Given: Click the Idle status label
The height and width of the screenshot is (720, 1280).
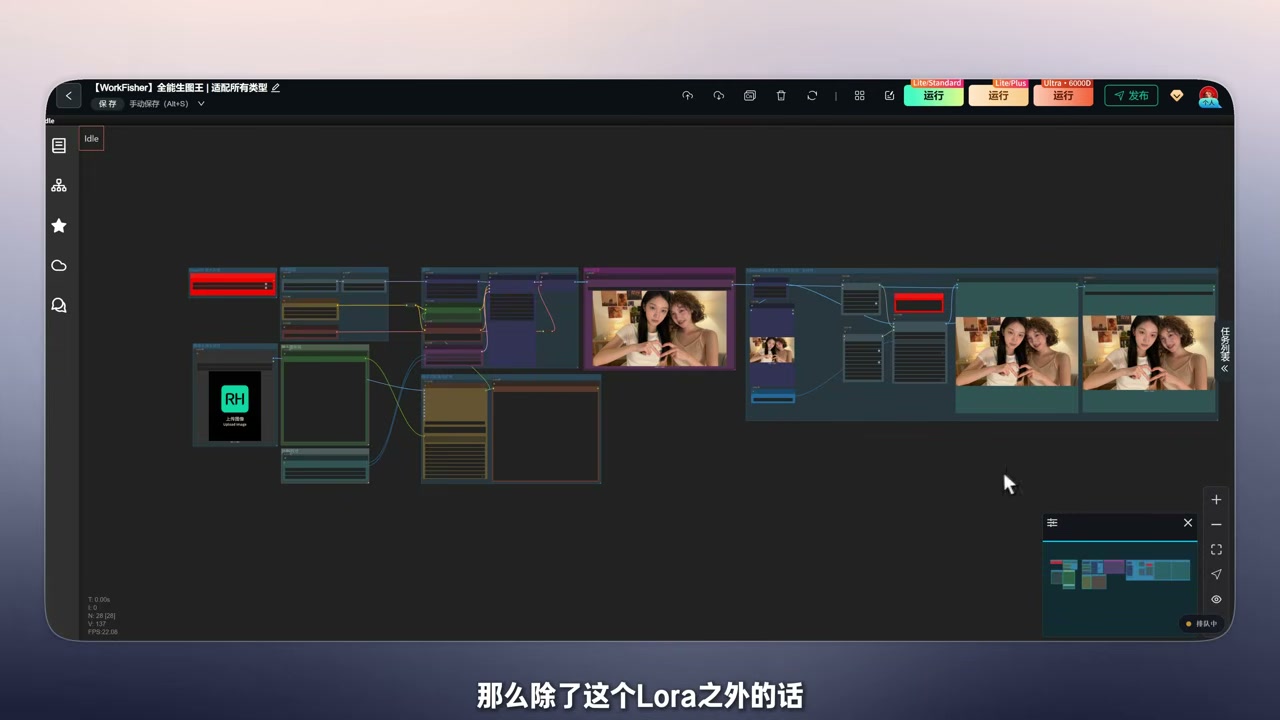Looking at the screenshot, I should pyautogui.click(x=91, y=139).
